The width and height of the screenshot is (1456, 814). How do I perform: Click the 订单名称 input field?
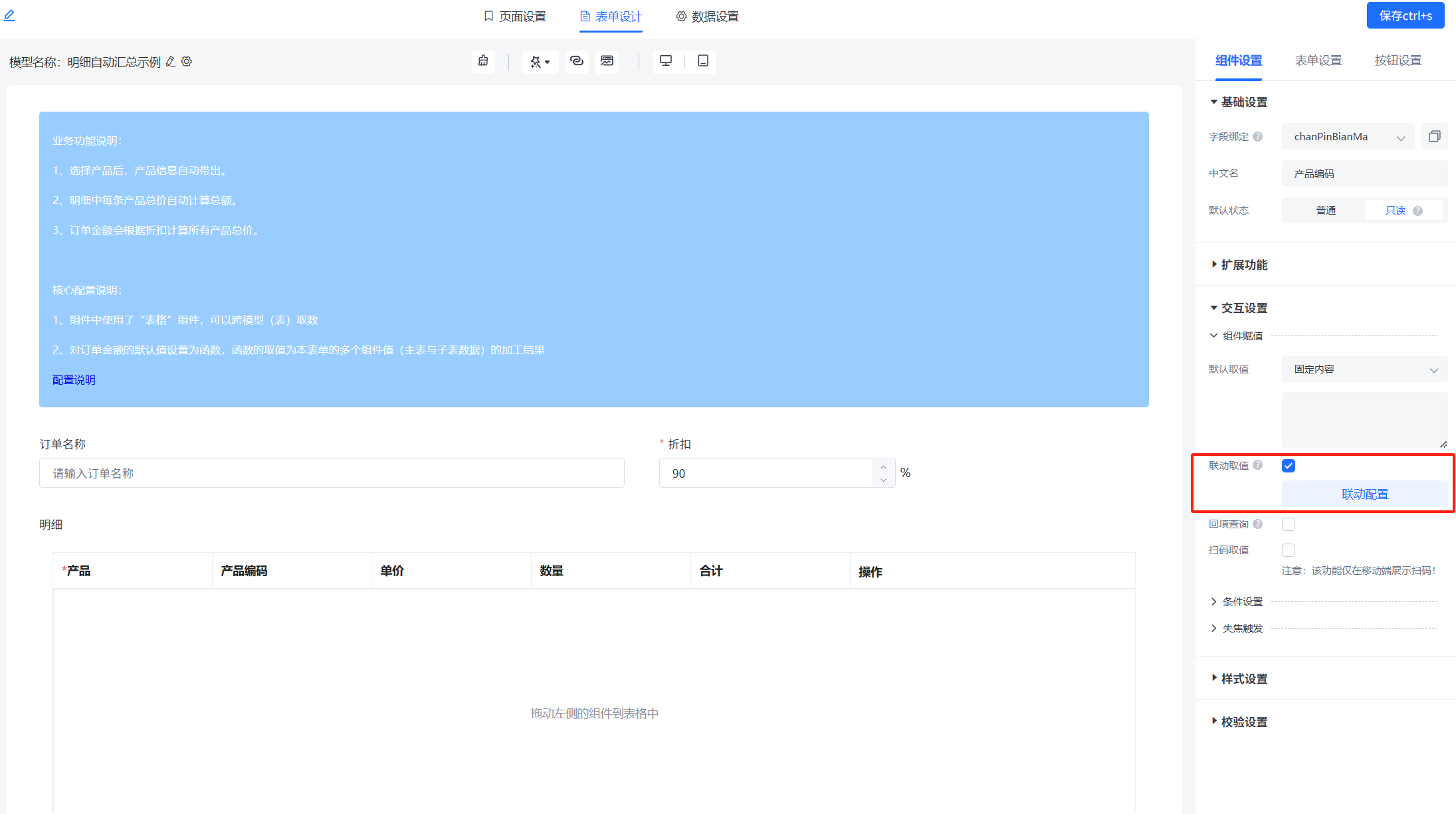332,473
